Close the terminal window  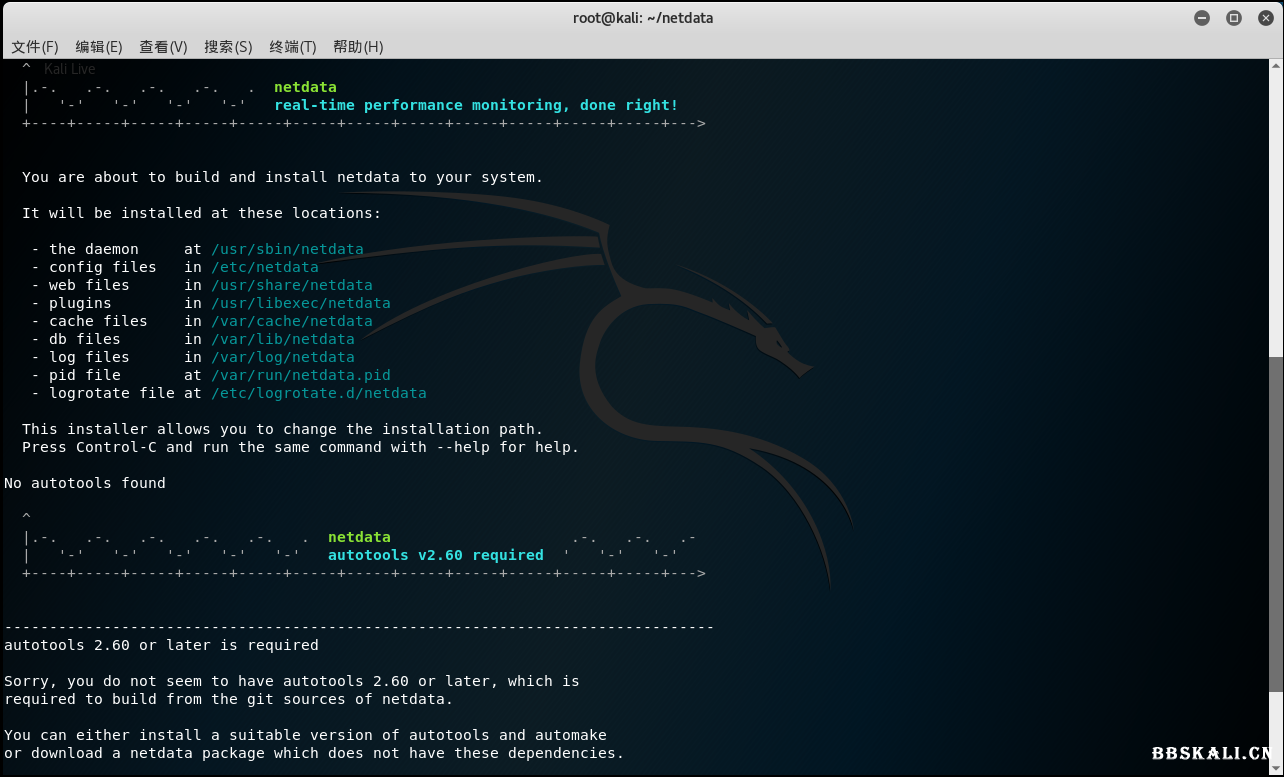coord(1263,18)
